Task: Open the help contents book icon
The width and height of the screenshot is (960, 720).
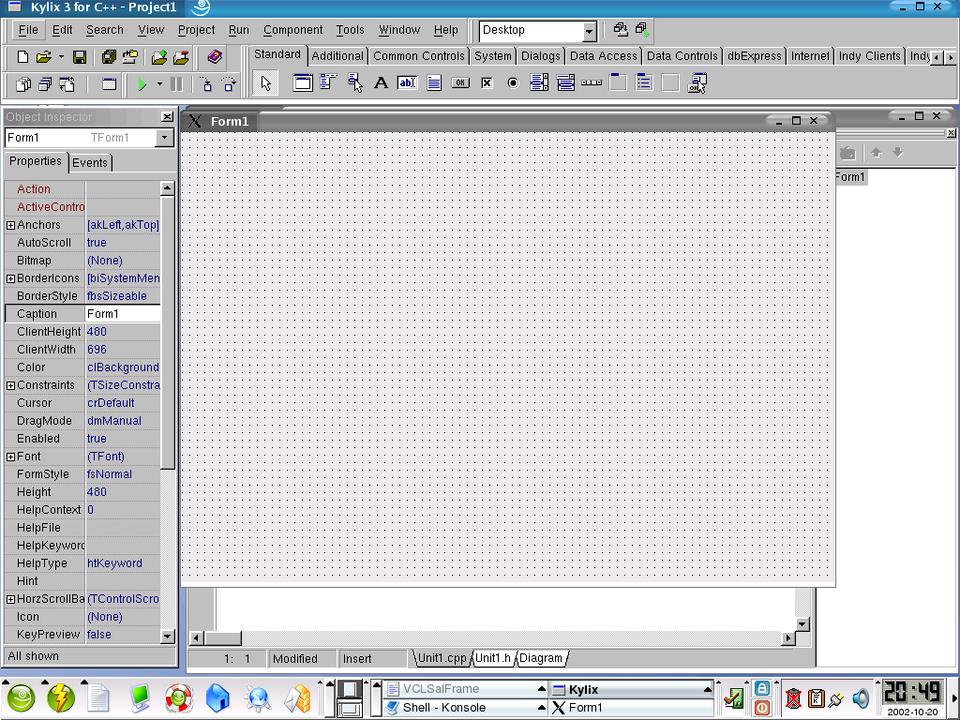Action: click(214, 58)
